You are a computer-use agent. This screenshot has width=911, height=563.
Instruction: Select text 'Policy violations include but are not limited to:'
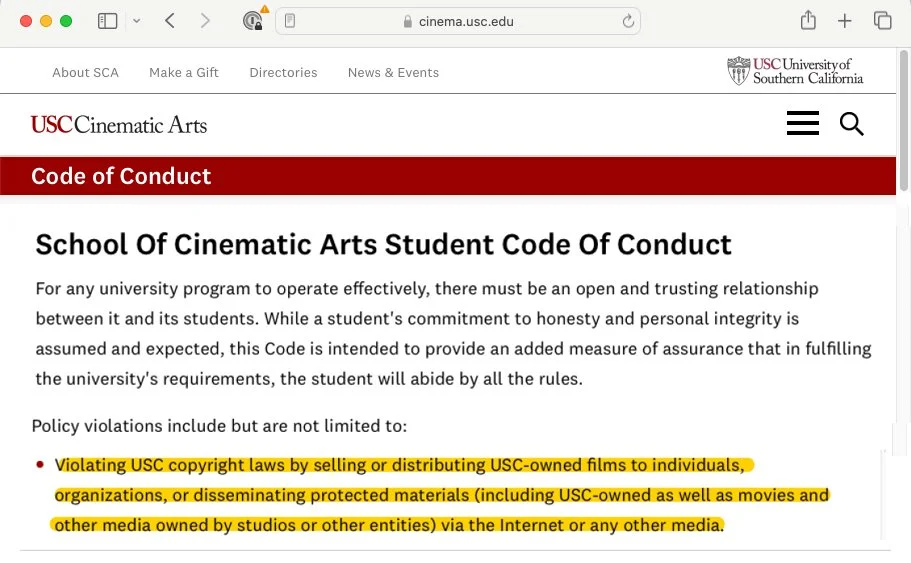pyautogui.click(x=220, y=426)
